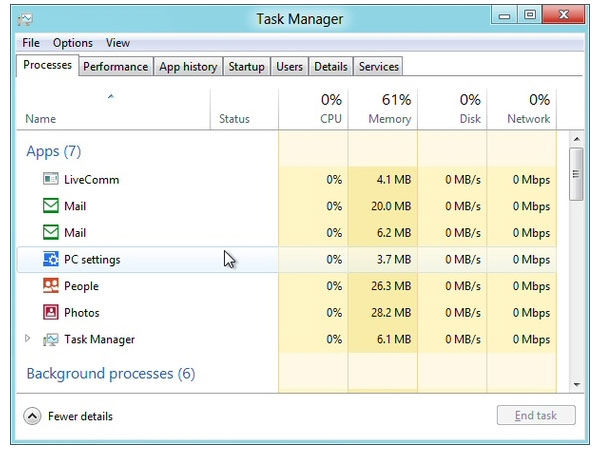The height and width of the screenshot is (450, 600).
Task: Select the Task Manager process icon
Action: pyautogui.click(x=51, y=339)
